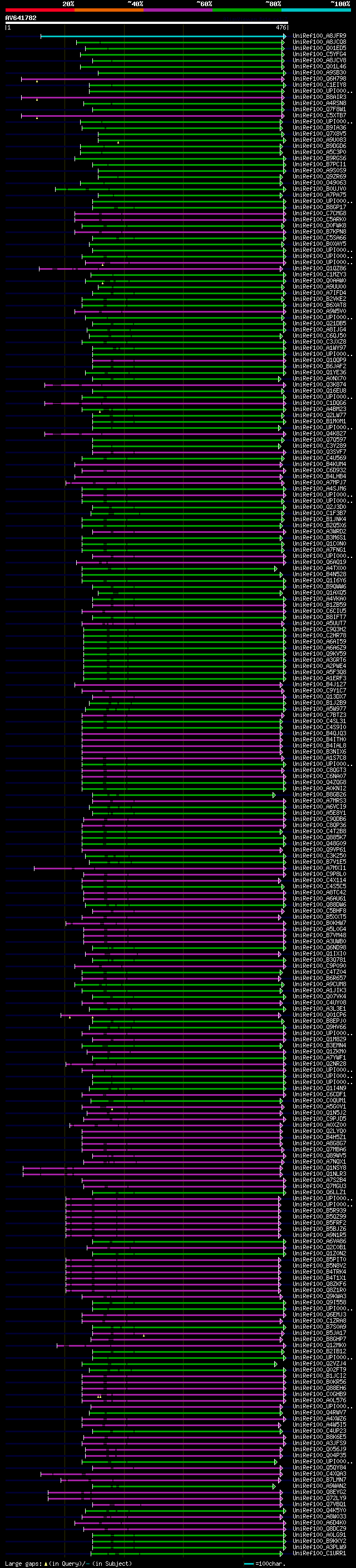This screenshot has width=356, height=1568.
Task: Click the white query sequence bar
Action: [x=146, y=23]
